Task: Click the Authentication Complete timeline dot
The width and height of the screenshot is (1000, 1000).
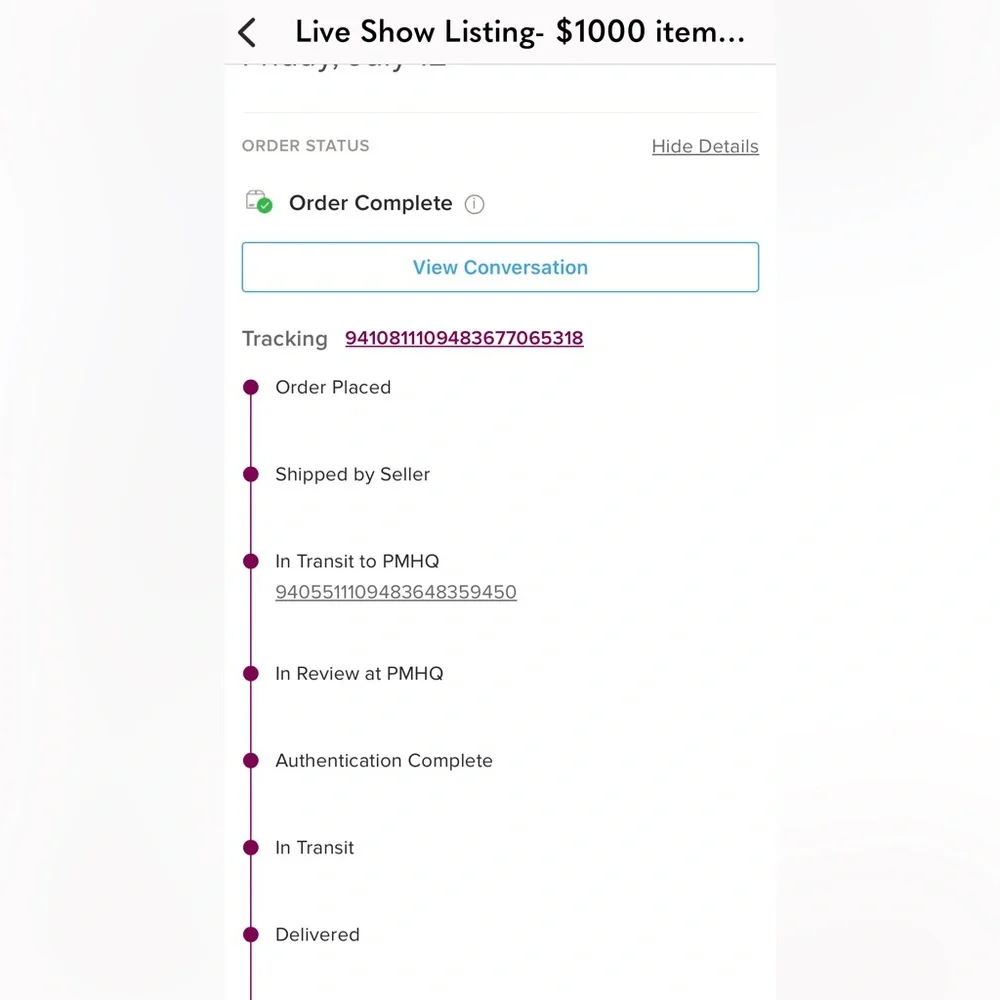Action: coord(251,760)
